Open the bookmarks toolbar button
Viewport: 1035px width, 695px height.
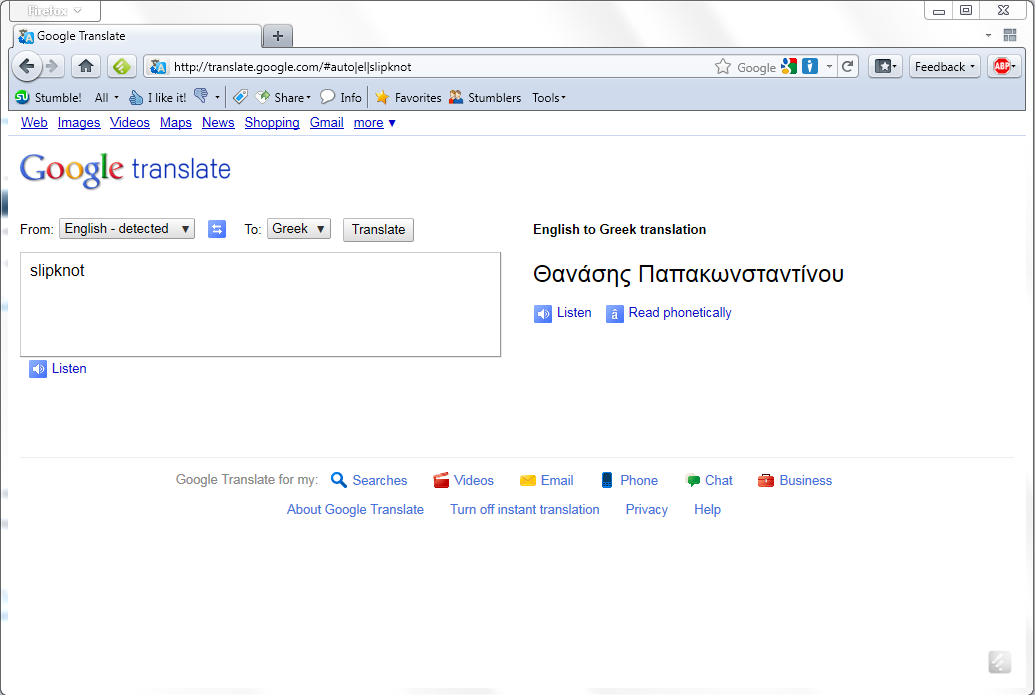click(x=885, y=66)
